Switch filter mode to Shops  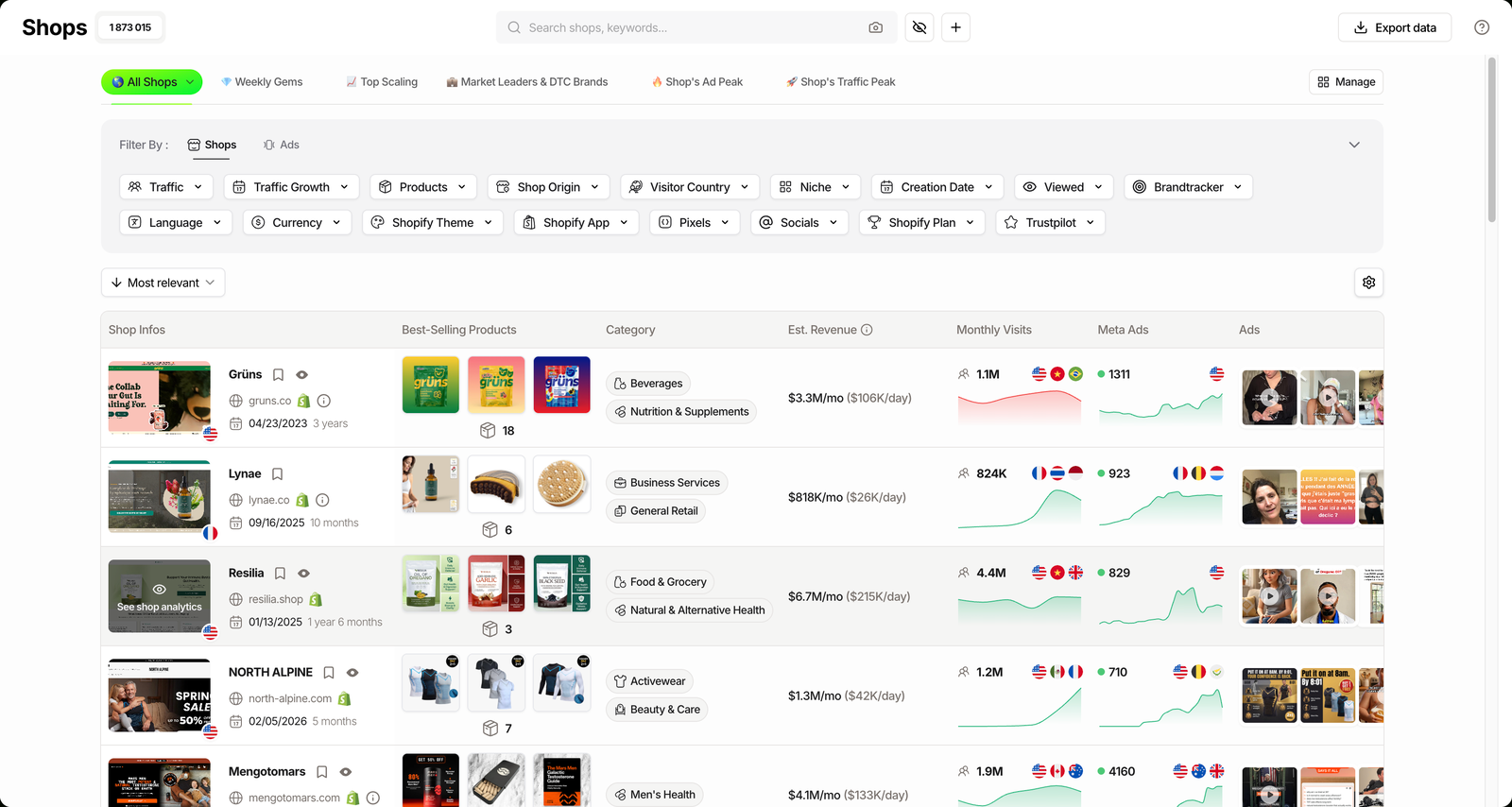(x=212, y=145)
